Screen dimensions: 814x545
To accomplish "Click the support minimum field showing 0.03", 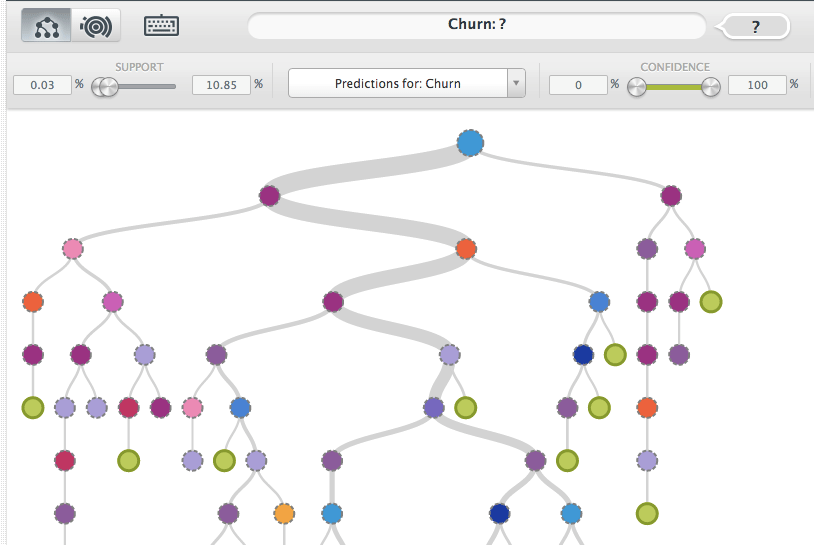I will pyautogui.click(x=42, y=85).
